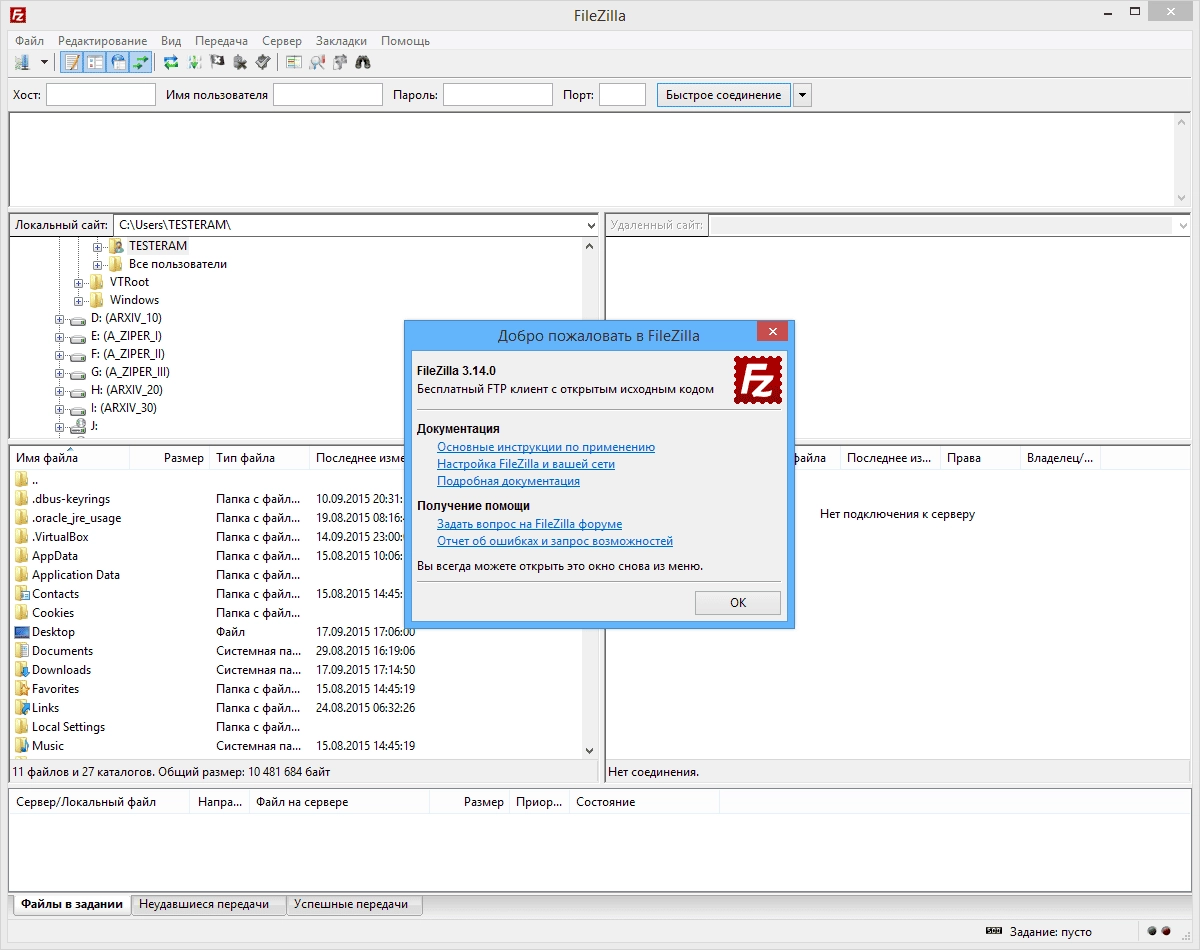
Task: Open Задать вопрос на FileZilla форуме link
Action: click(x=529, y=523)
